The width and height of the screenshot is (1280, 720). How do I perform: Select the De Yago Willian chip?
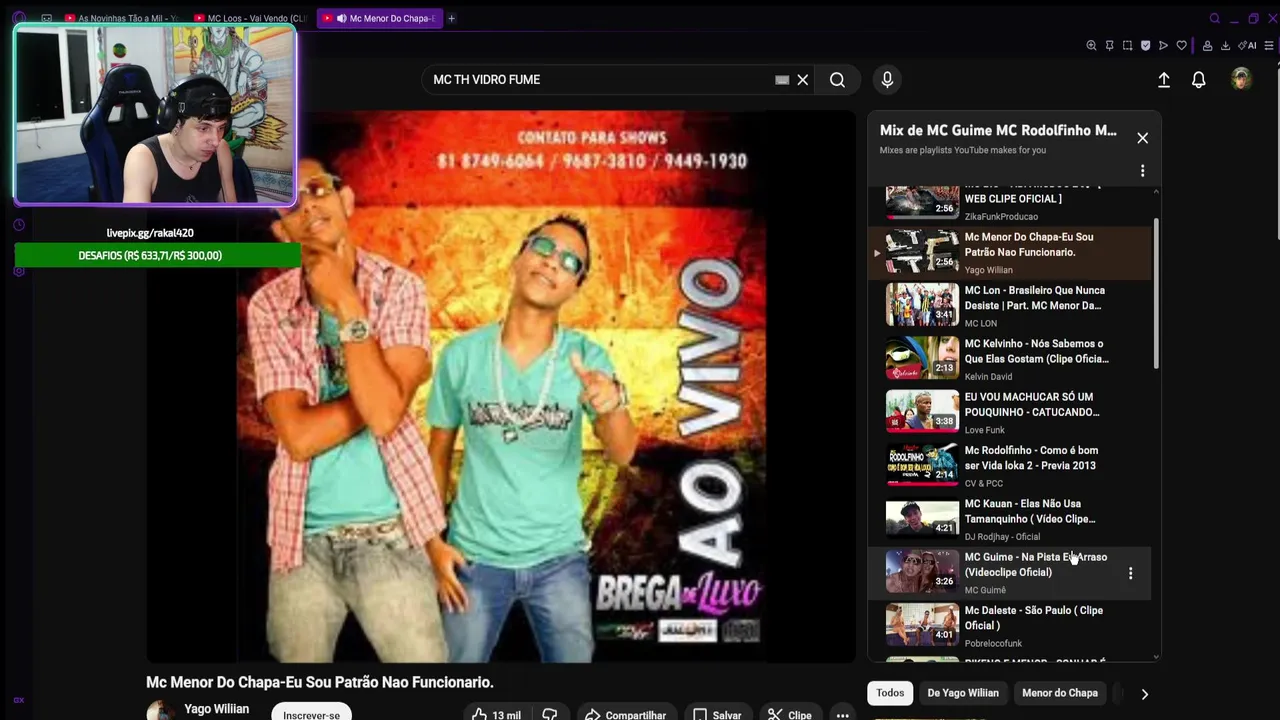click(963, 693)
